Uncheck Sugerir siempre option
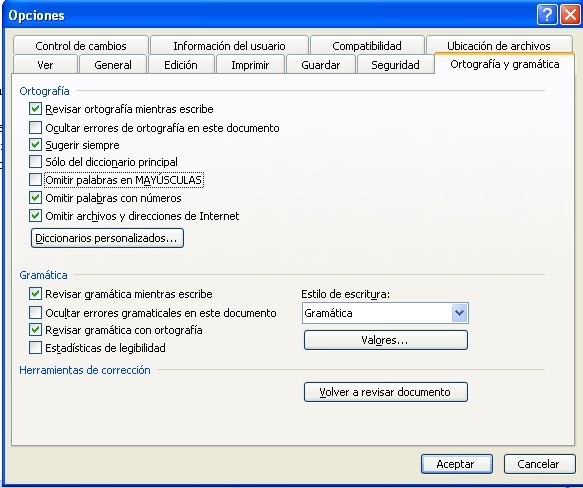 pos(35,144)
